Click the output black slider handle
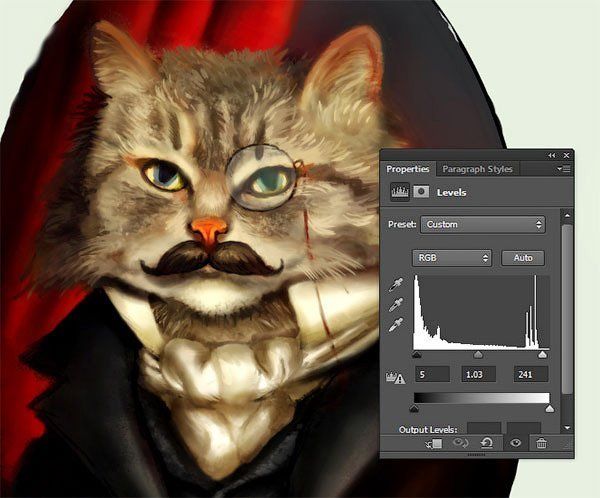Screen dimensions: 600x498 click(414, 409)
